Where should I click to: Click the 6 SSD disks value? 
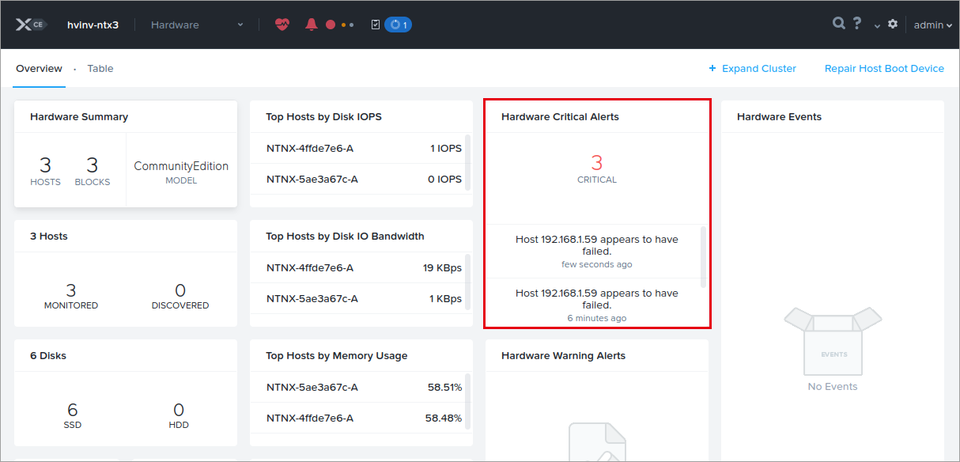click(x=72, y=415)
